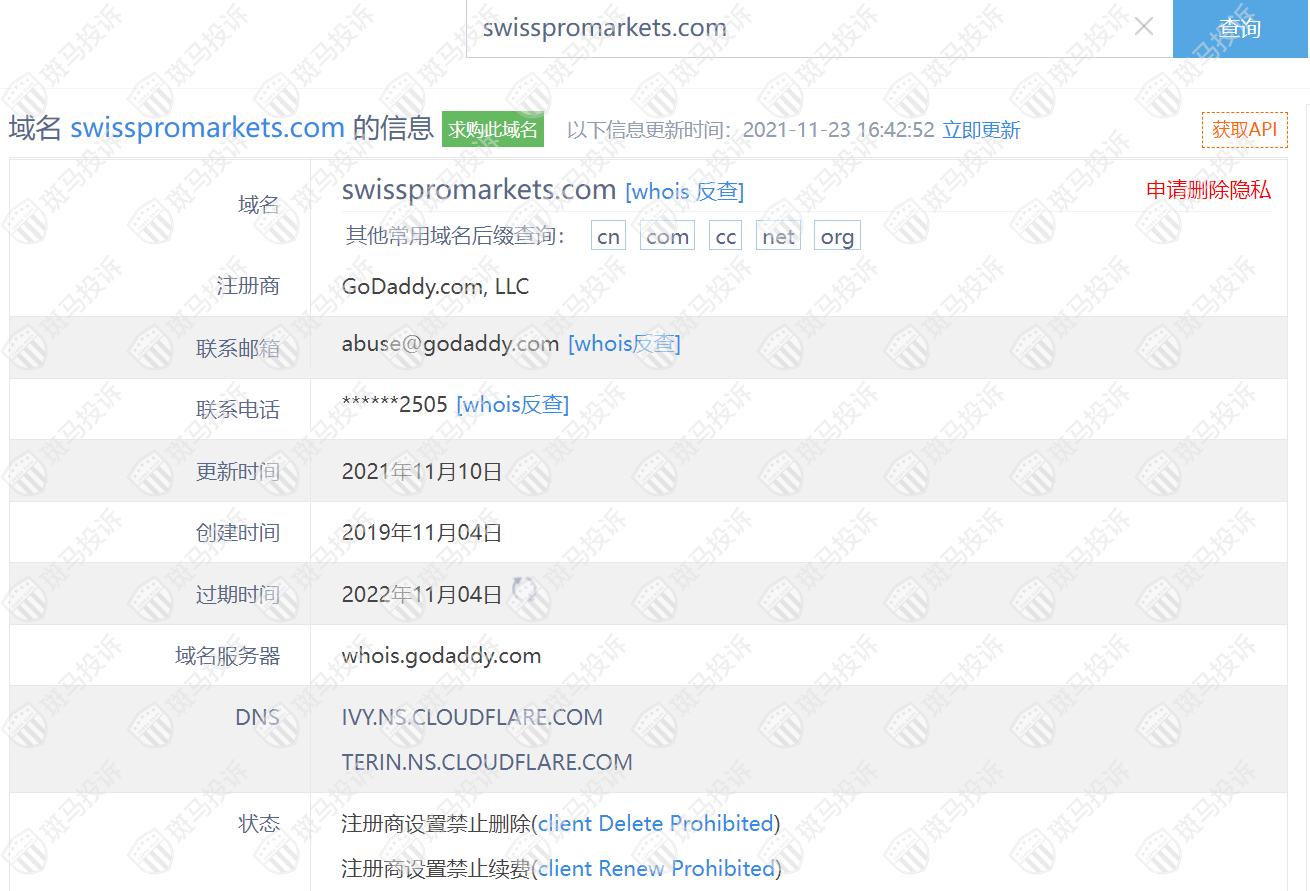Select the com domain suffix

click(x=667, y=237)
